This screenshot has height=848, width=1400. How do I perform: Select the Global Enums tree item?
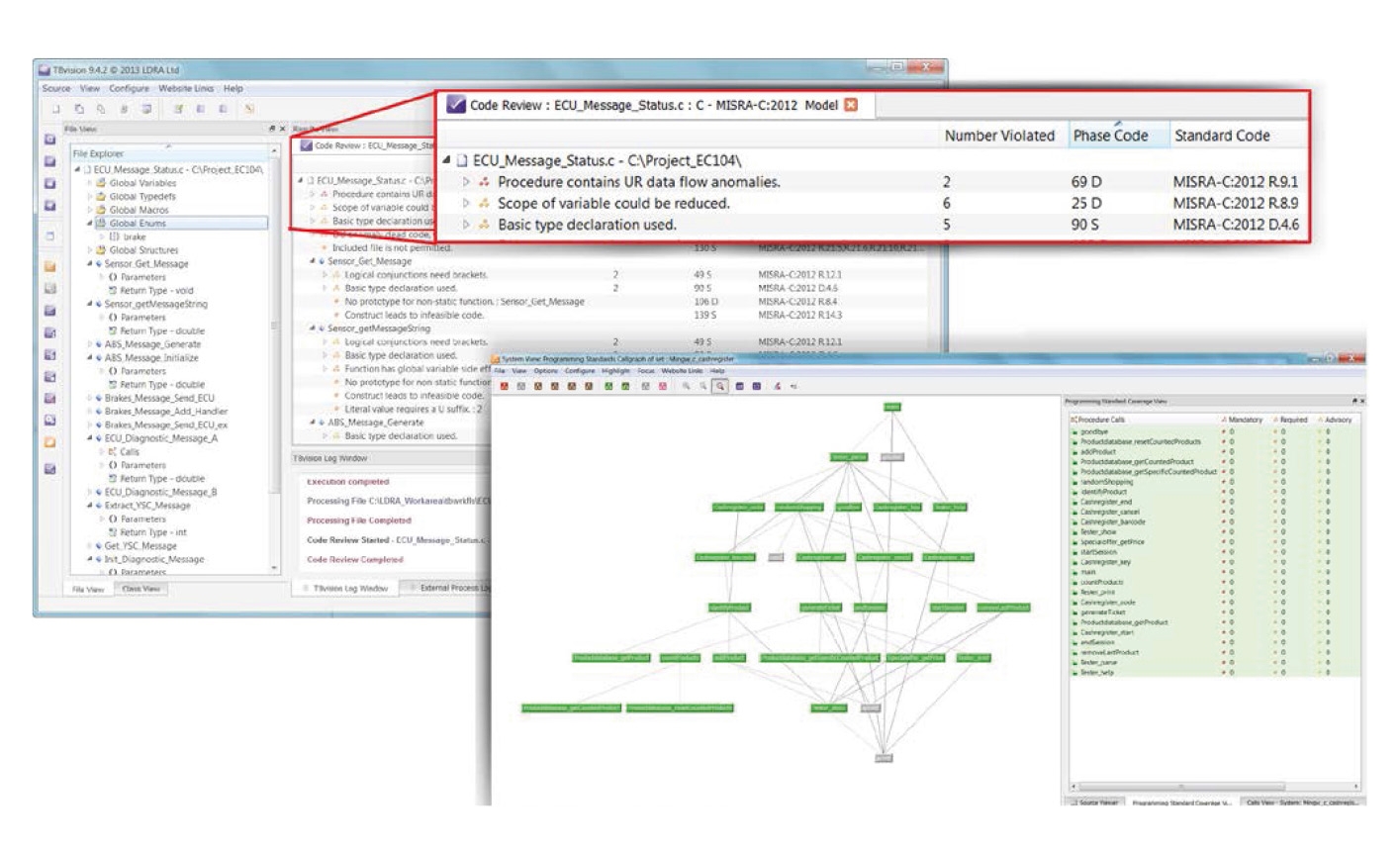[138, 224]
